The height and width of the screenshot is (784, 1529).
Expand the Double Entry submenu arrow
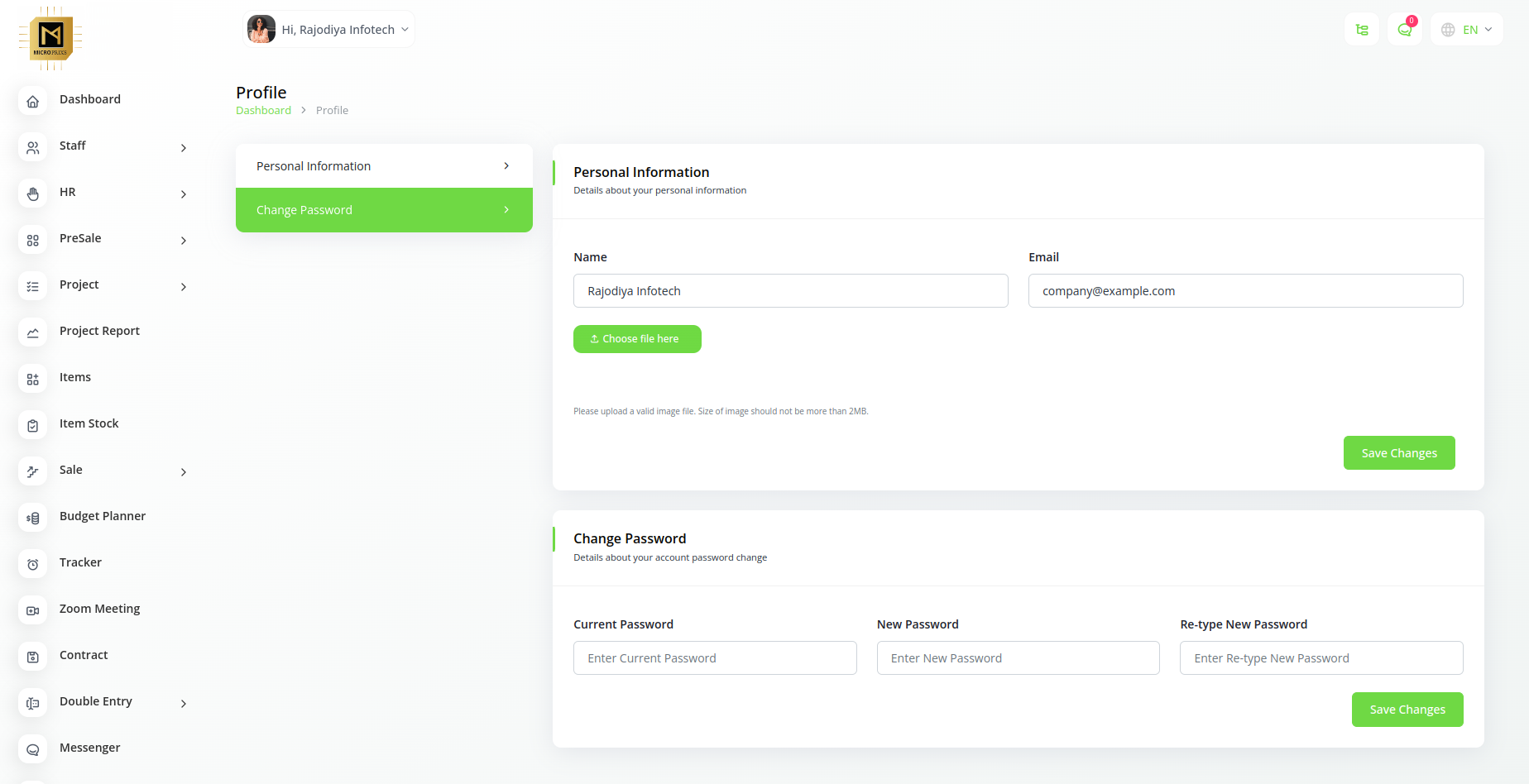pyautogui.click(x=183, y=704)
